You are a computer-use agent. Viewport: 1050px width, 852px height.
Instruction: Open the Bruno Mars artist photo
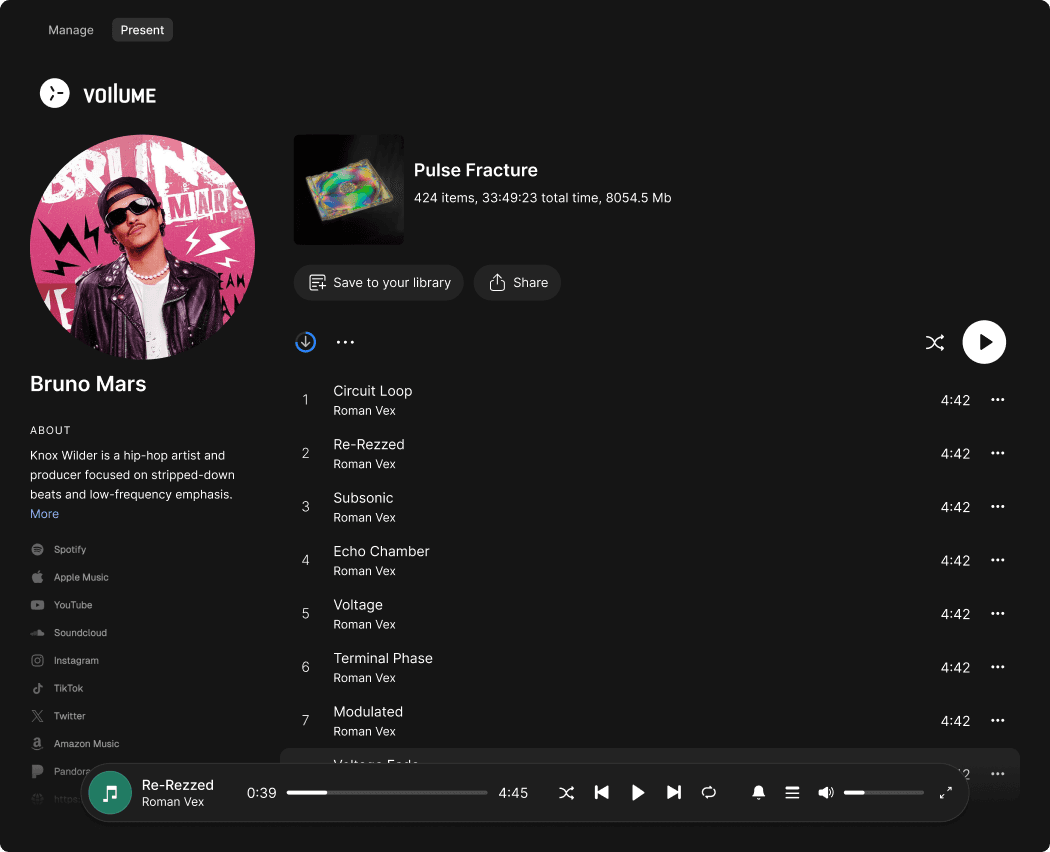pos(142,247)
